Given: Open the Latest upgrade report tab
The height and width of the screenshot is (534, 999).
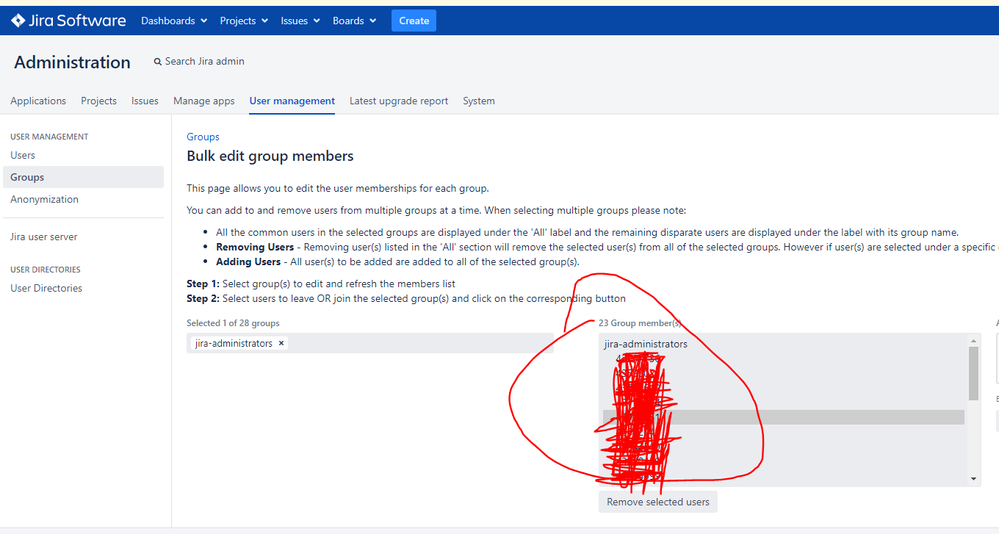Looking at the screenshot, I should click(x=399, y=101).
